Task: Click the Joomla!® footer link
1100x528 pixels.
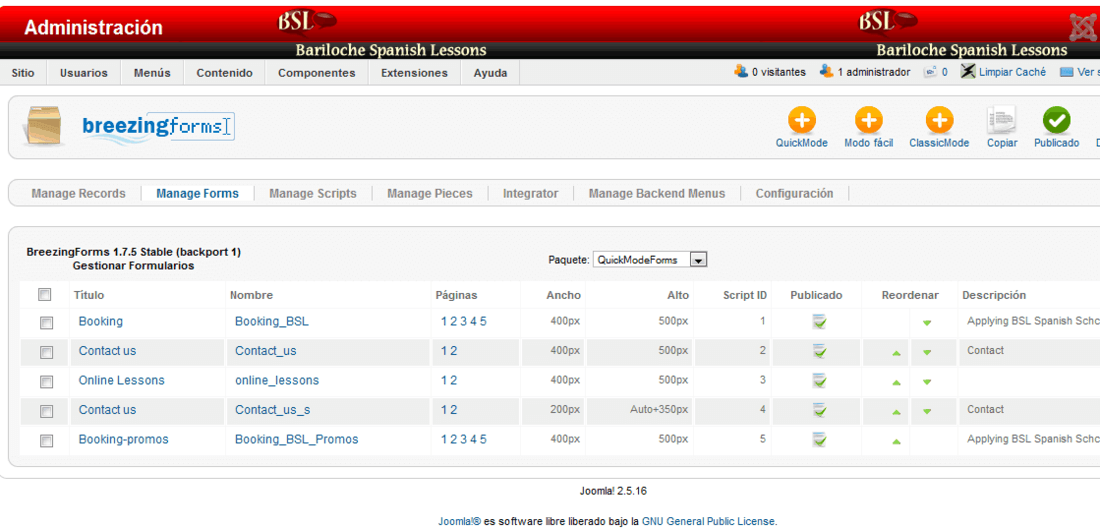Action: tap(460, 522)
